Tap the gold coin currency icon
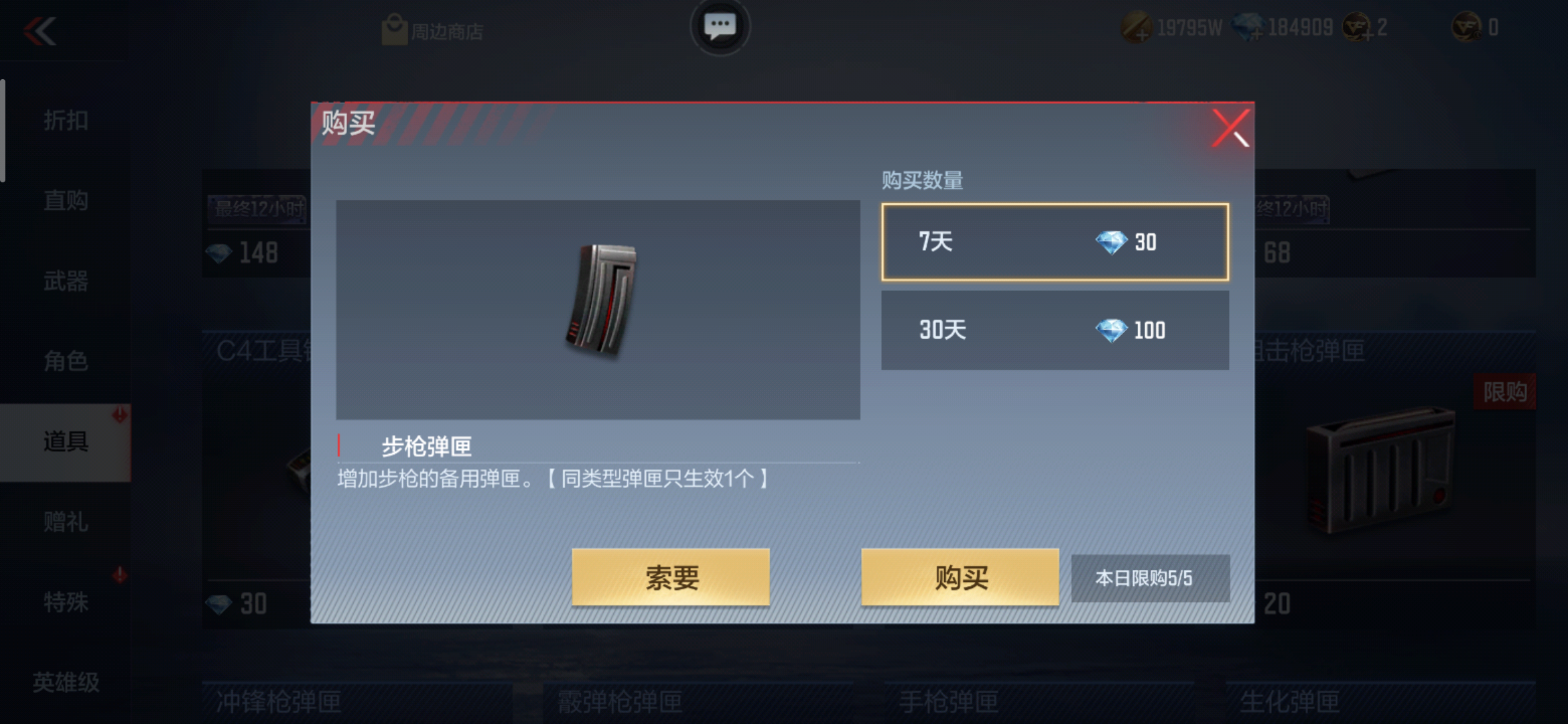 pos(1136,27)
